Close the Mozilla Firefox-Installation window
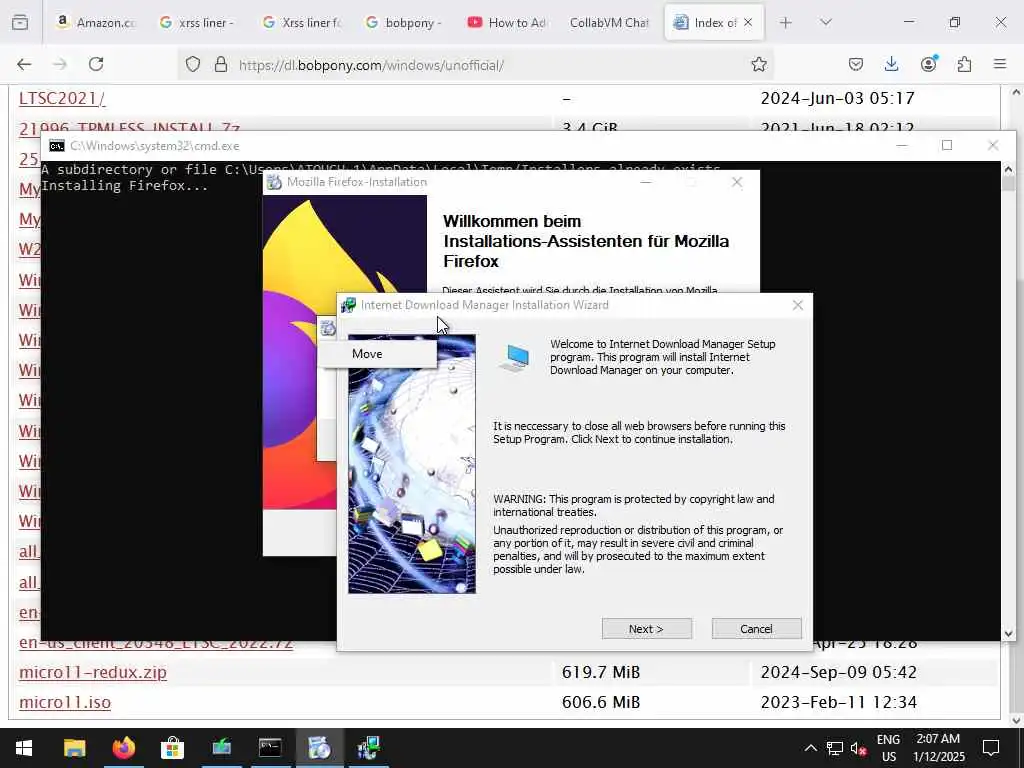Viewport: 1024px width, 768px height. click(737, 182)
